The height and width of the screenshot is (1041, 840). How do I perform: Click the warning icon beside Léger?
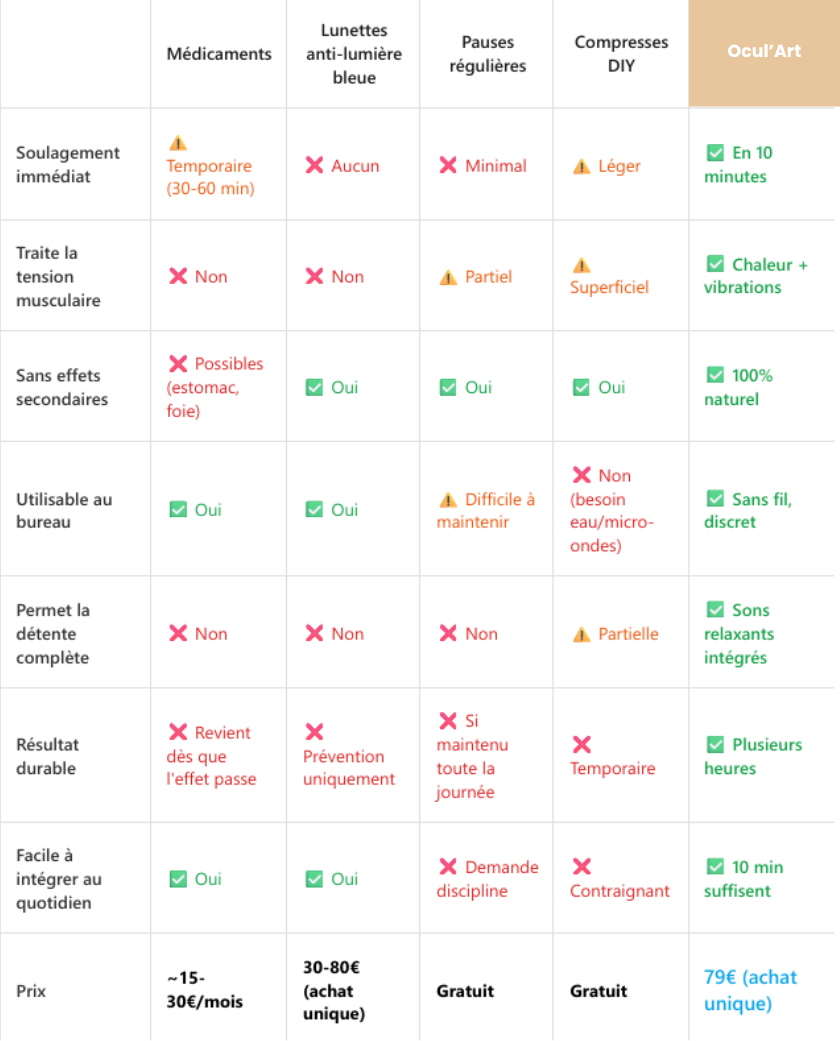581,167
